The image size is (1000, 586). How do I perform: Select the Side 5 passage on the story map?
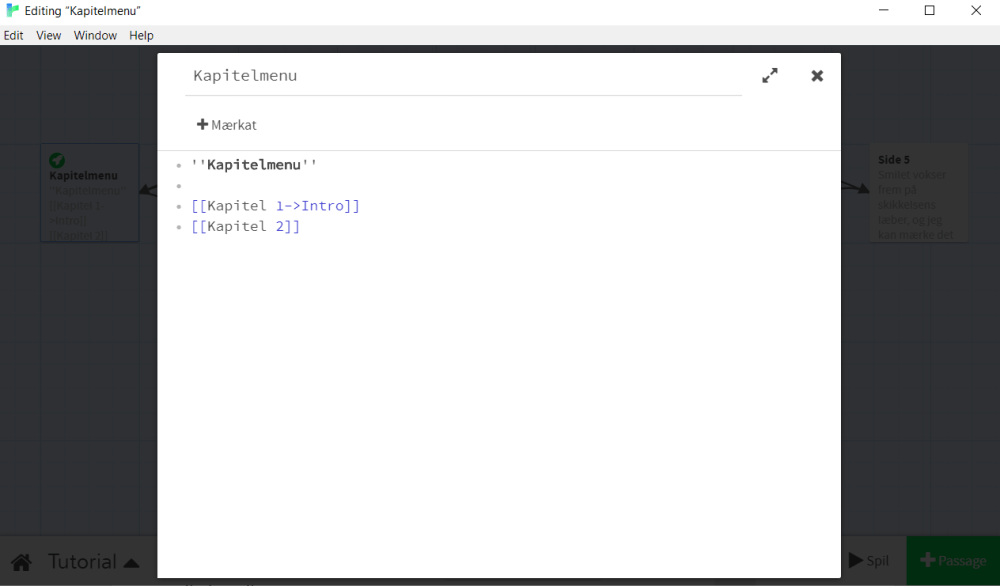pyautogui.click(x=919, y=192)
